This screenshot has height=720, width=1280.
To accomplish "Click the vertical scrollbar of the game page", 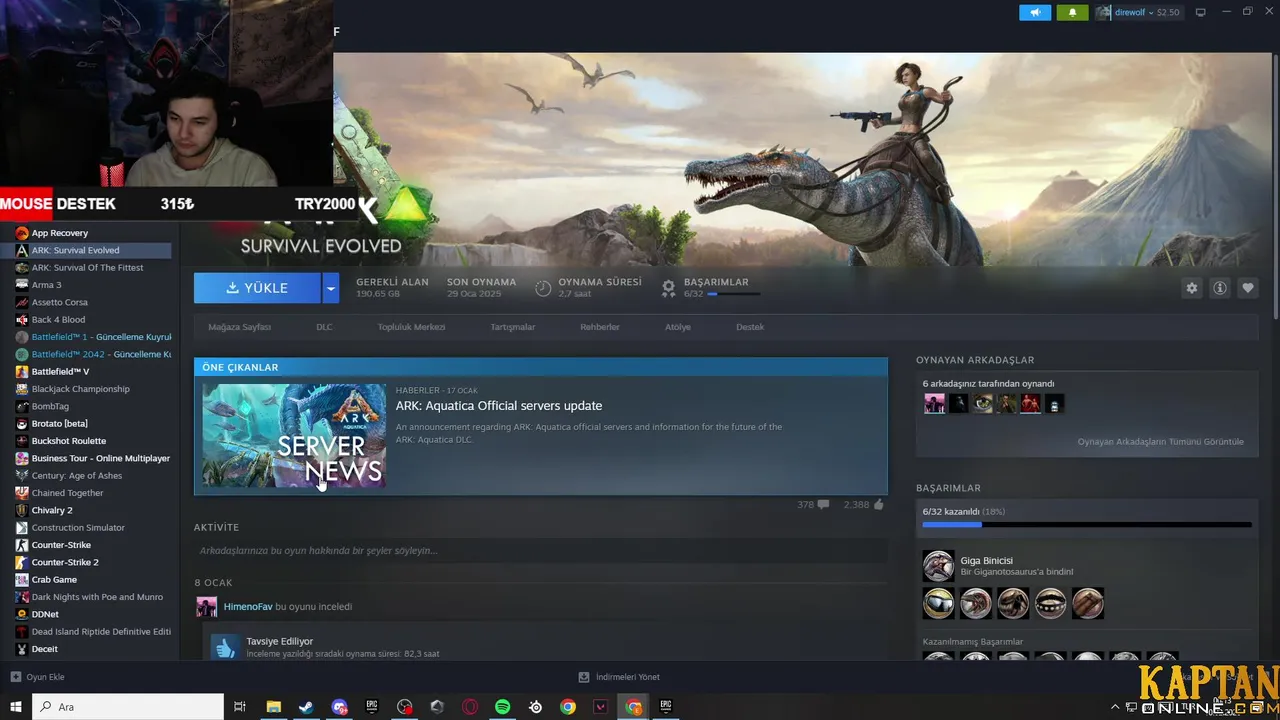I will pyautogui.click(x=1274, y=187).
